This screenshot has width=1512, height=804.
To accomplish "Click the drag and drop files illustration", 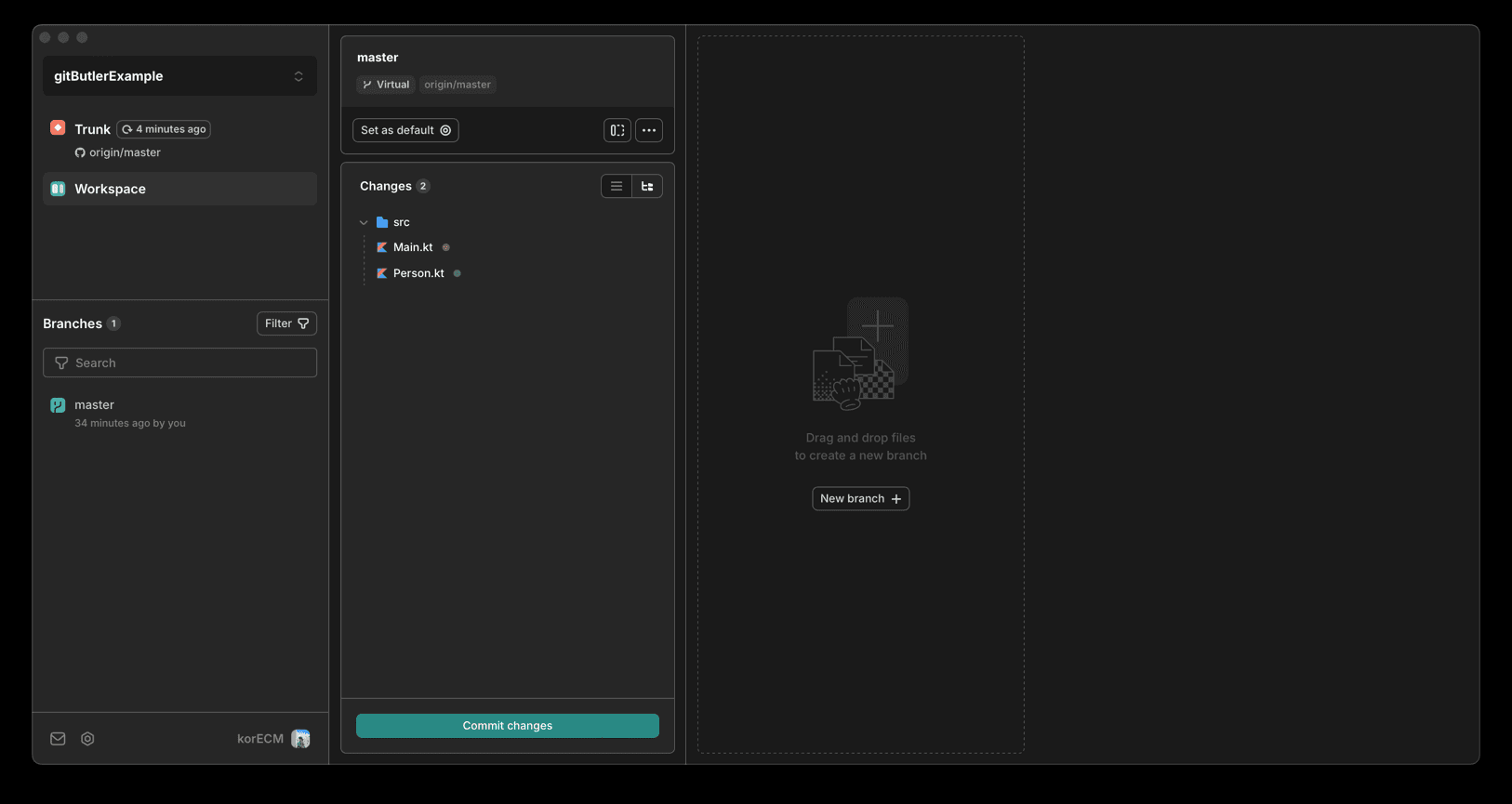I will click(861, 354).
